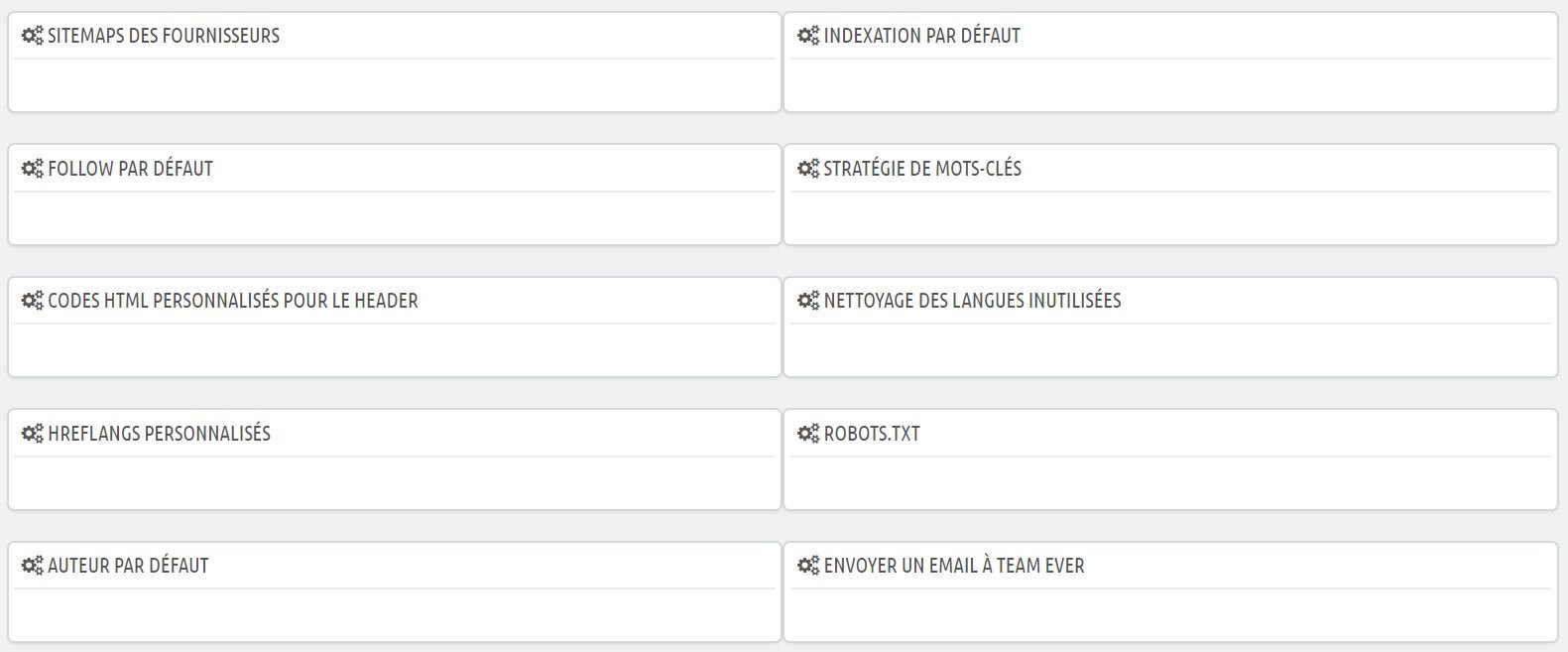This screenshot has width=1568, height=652.
Task: Click the gears icon beside Indexation par défaut
Action: 808,36
